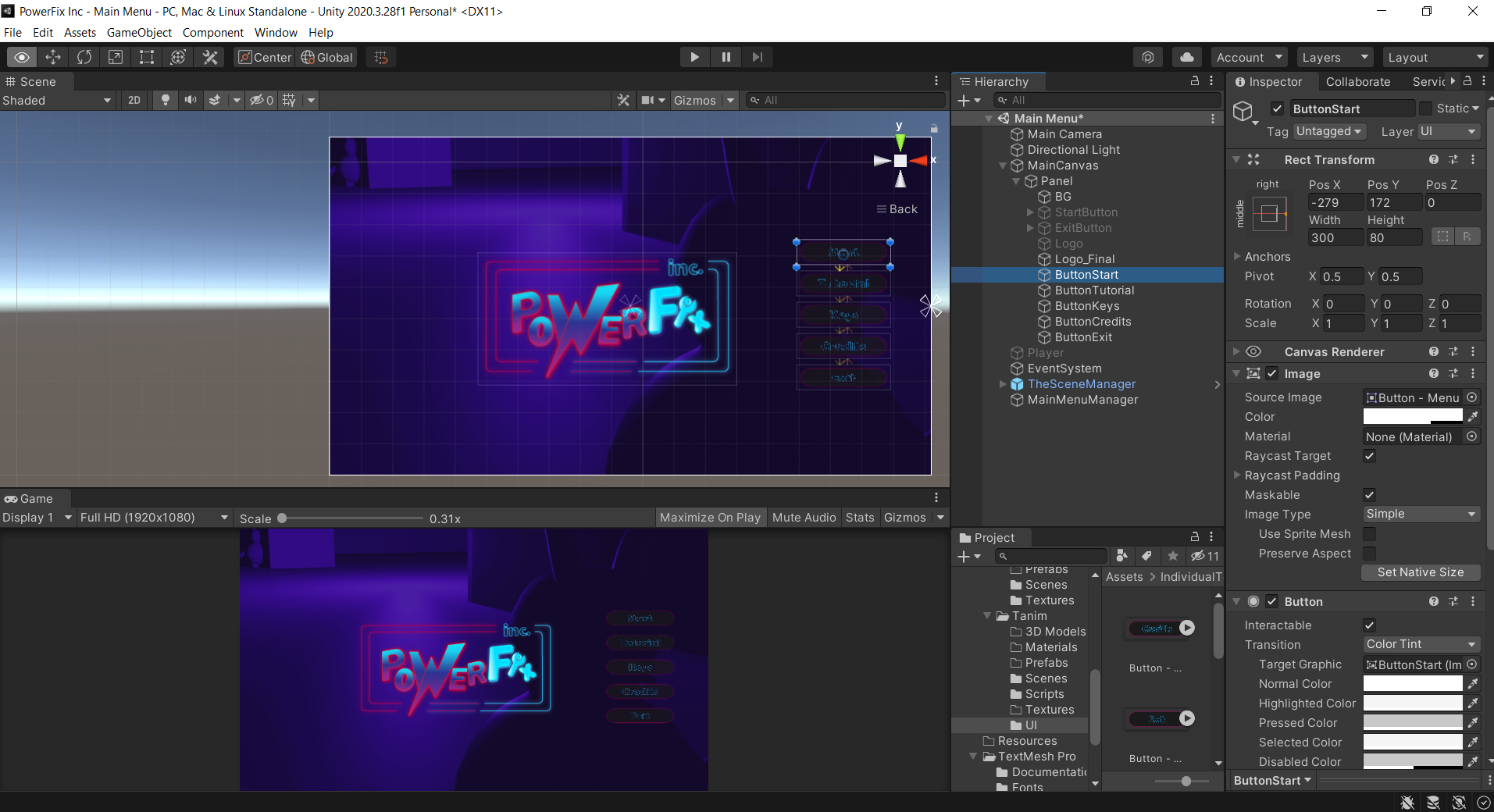
Task: Open the Shaded draw mode dropdown
Action: click(x=57, y=100)
